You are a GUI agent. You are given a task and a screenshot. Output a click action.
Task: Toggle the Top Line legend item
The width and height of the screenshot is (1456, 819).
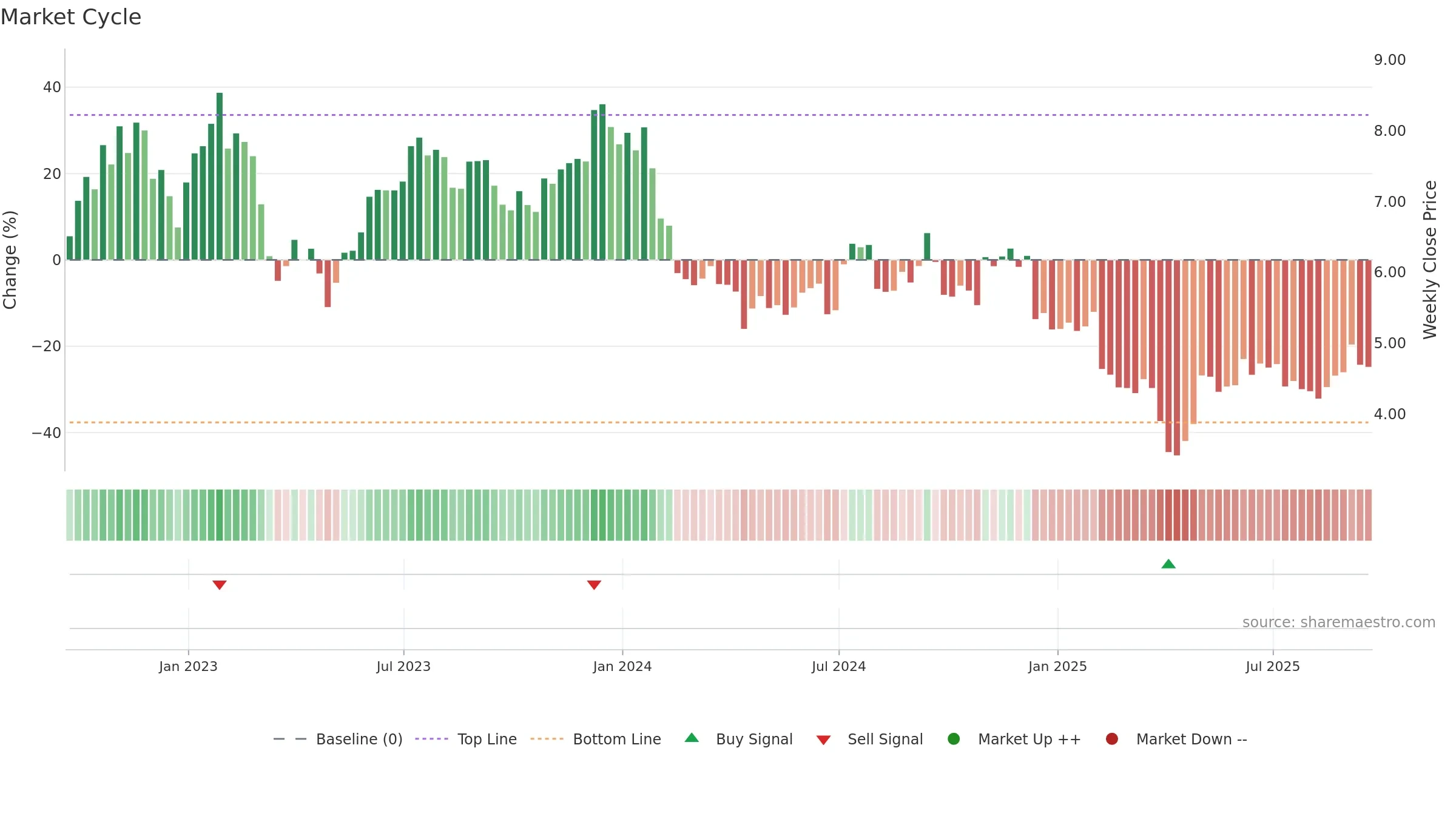466,739
